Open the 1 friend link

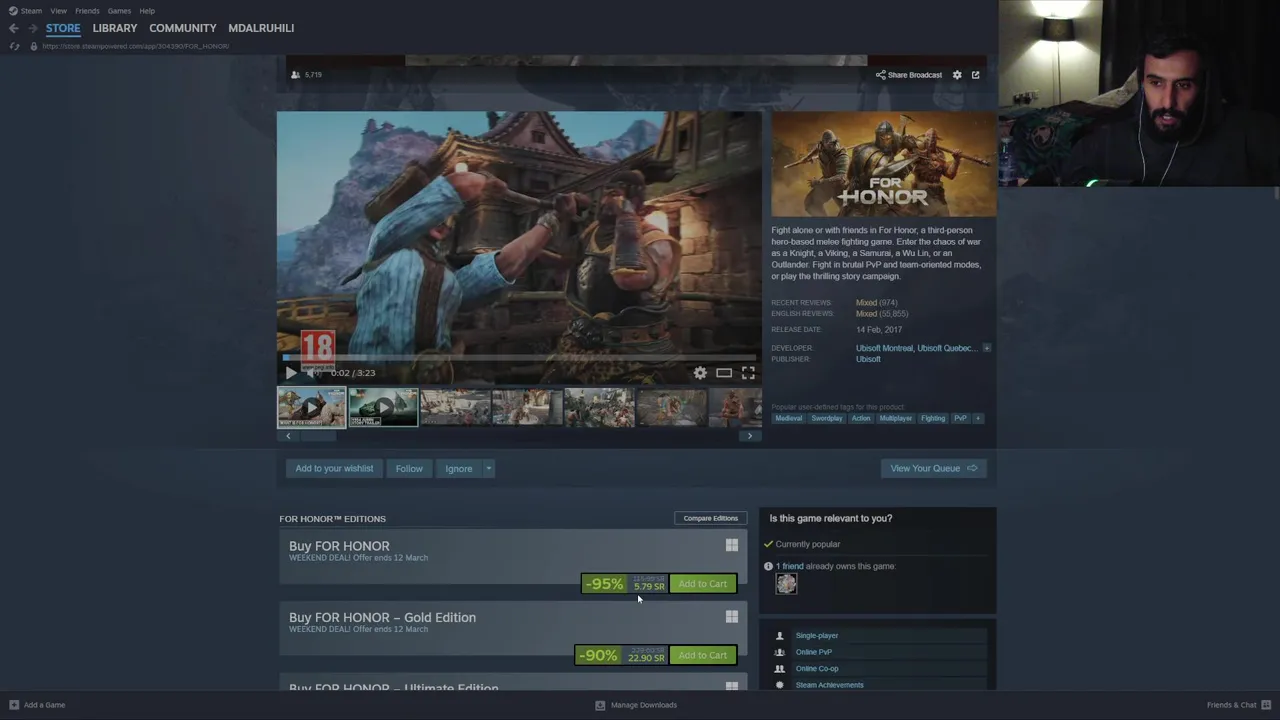coord(790,566)
